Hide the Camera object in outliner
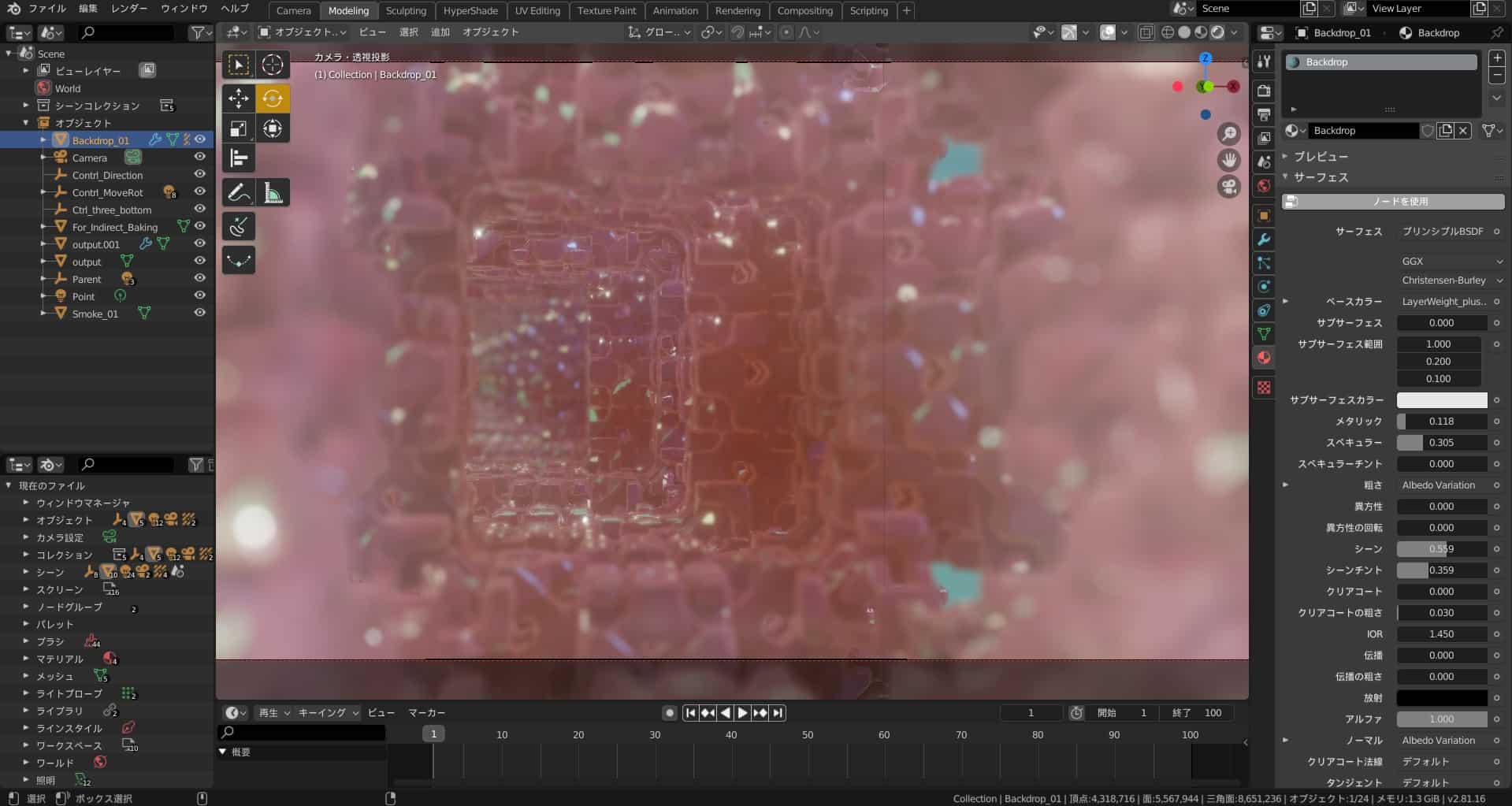Screen dimensions: 1512x806 [200, 157]
